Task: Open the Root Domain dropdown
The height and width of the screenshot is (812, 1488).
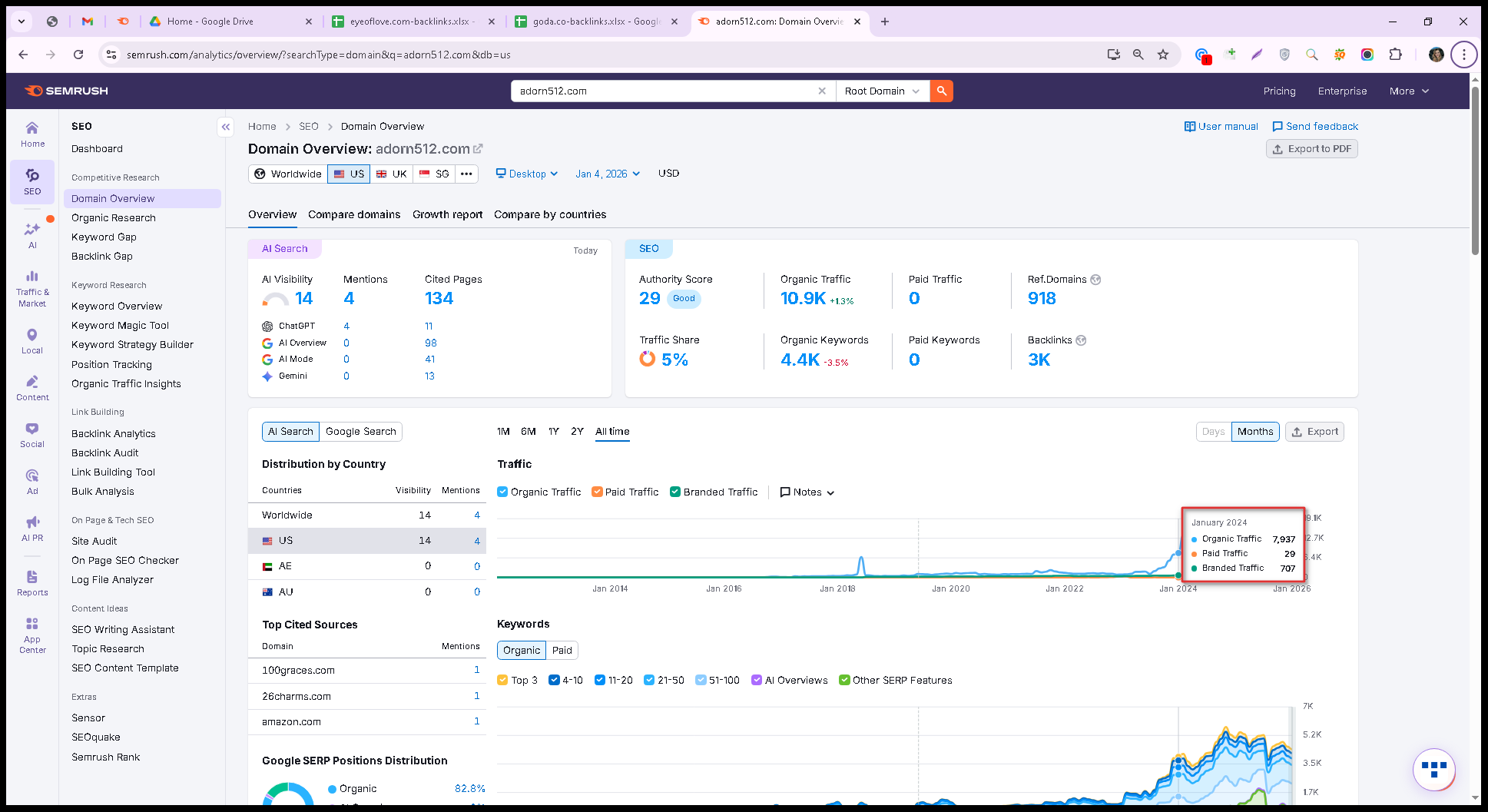Action: (882, 91)
